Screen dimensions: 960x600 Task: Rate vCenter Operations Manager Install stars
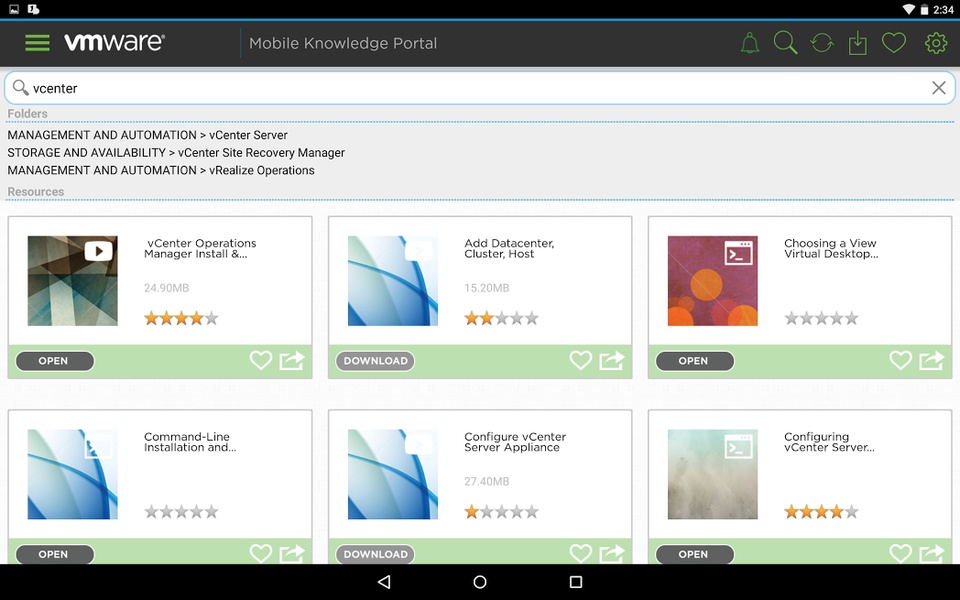point(181,318)
